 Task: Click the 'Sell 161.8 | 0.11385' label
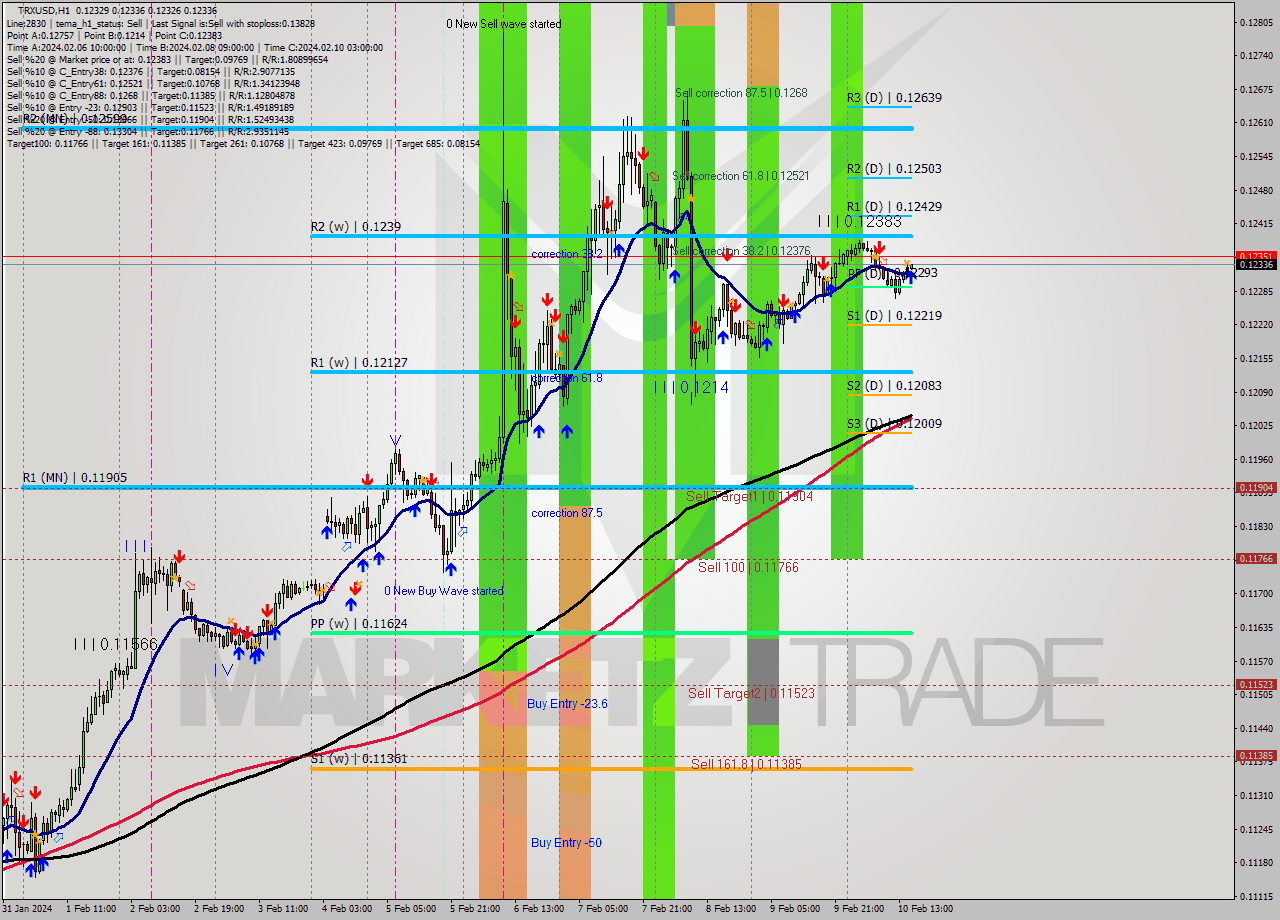[x=746, y=764]
